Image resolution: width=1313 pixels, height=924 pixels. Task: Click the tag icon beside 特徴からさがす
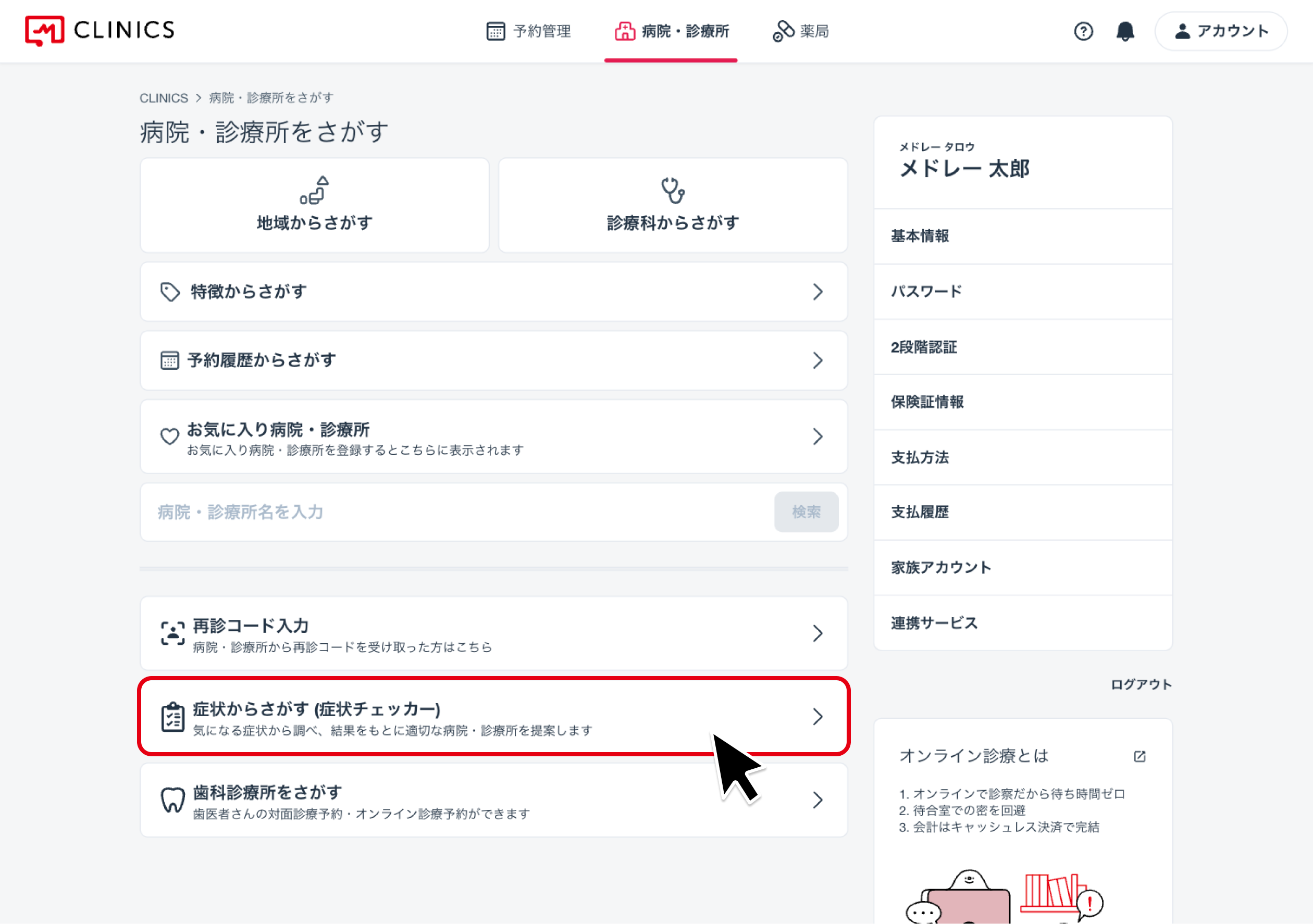pos(170,292)
